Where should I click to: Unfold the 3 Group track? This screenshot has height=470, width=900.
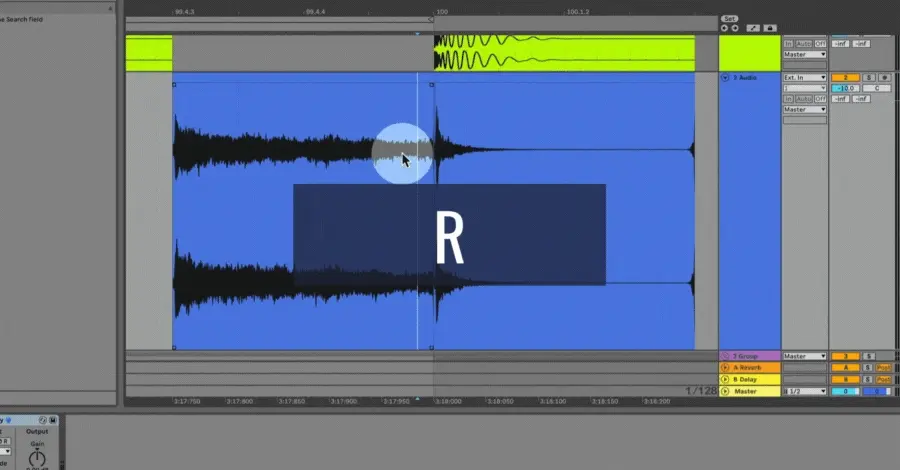pyautogui.click(x=725, y=356)
